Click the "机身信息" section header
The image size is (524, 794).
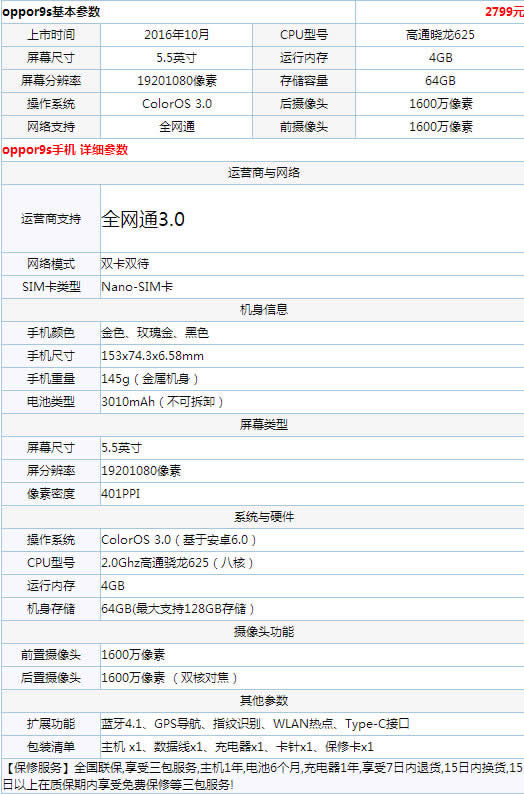pyautogui.click(x=263, y=310)
